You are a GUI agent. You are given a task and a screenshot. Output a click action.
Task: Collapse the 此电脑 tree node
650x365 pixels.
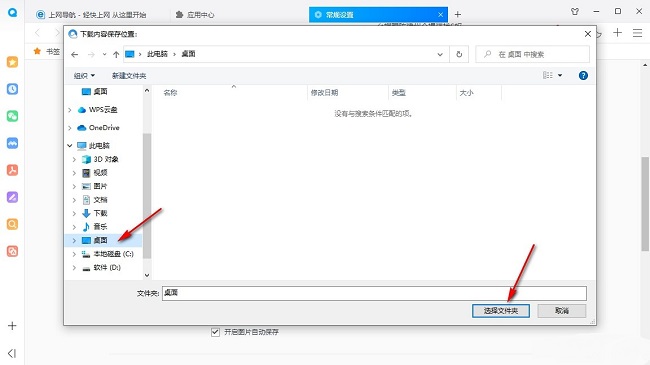coord(70,146)
